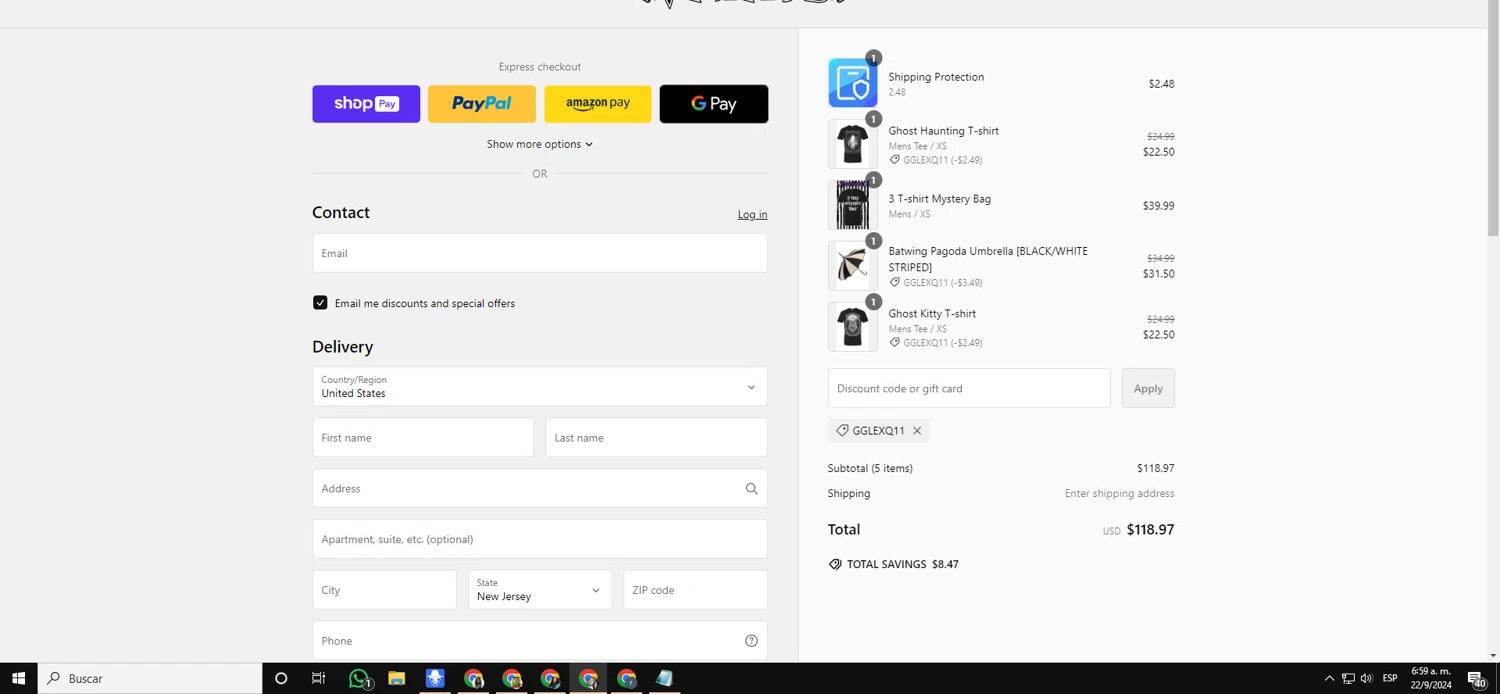Click the 3 T-shirt Mystery Bag thumbnail
The height and width of the screenshot is (694, 1500).
852,205
